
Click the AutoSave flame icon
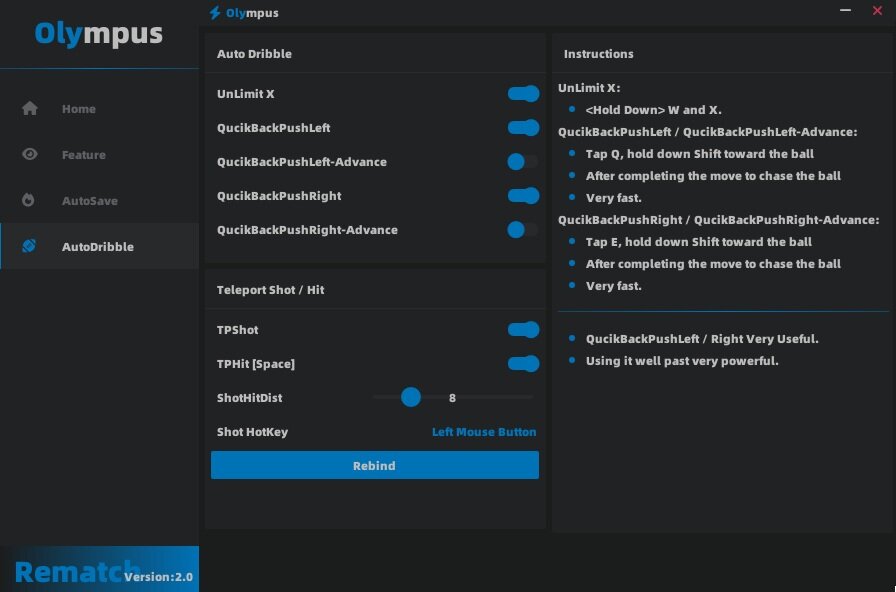(28, 200)
